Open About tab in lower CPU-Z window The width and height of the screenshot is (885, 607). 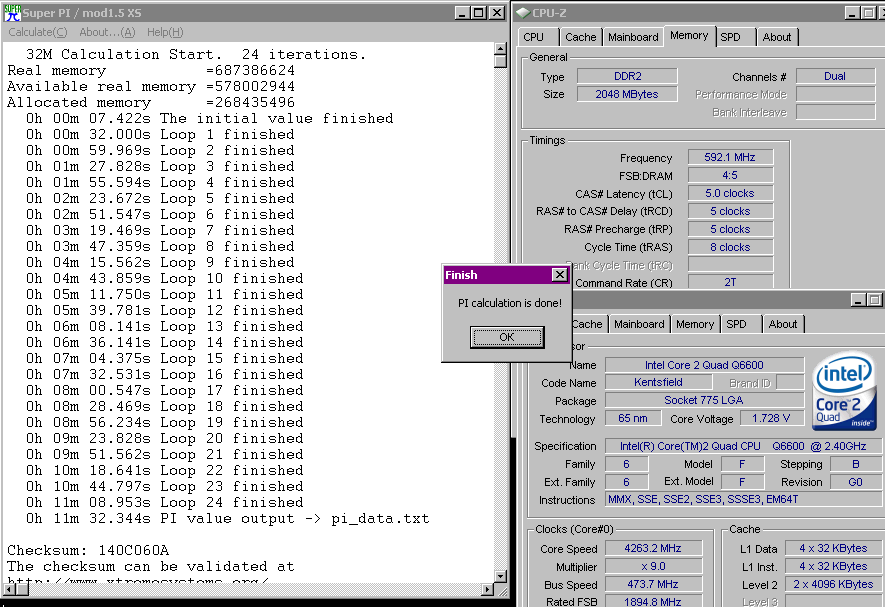click(x=783, y=324)
